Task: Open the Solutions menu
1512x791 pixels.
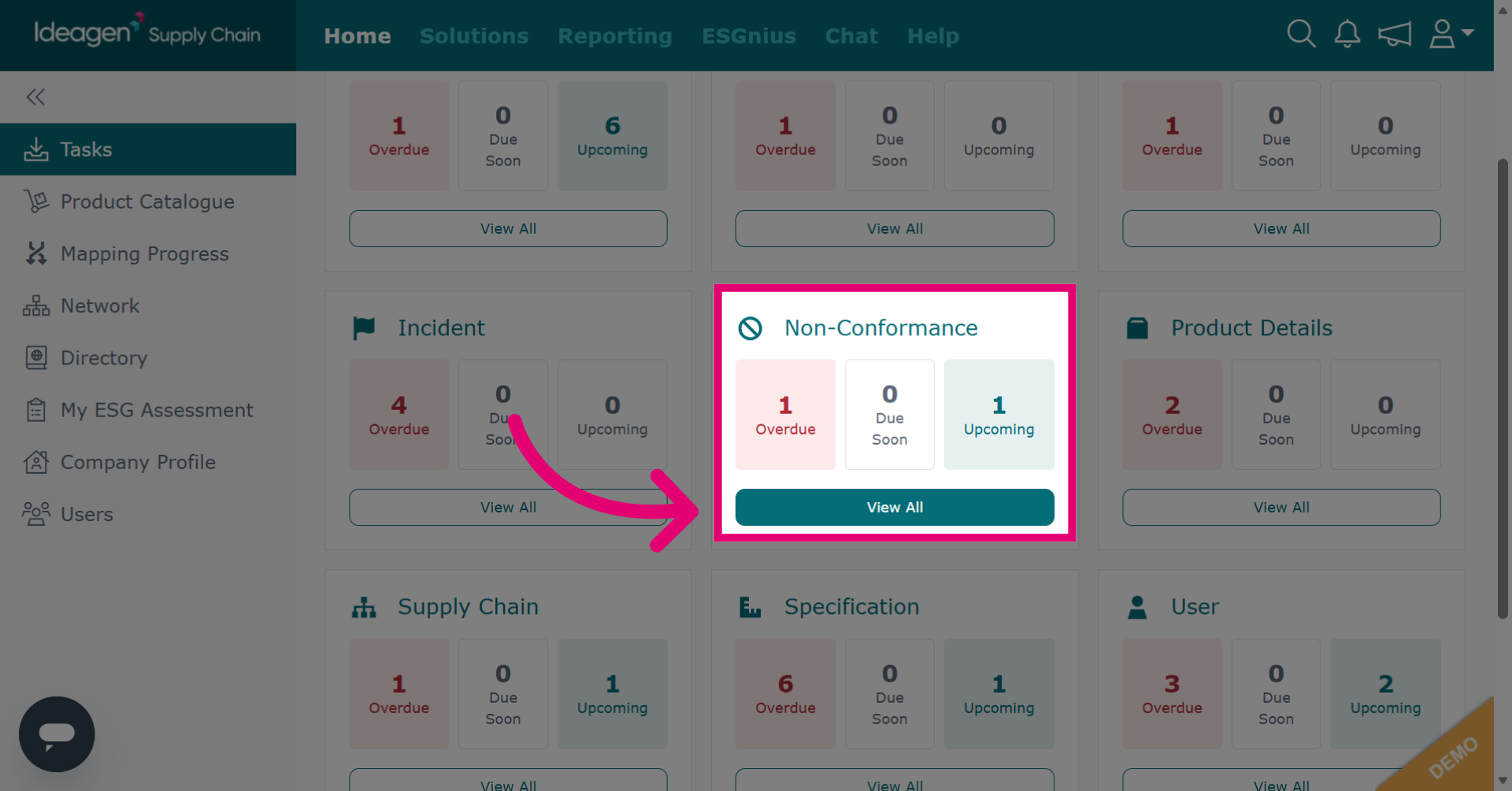Action: (474, 35)
